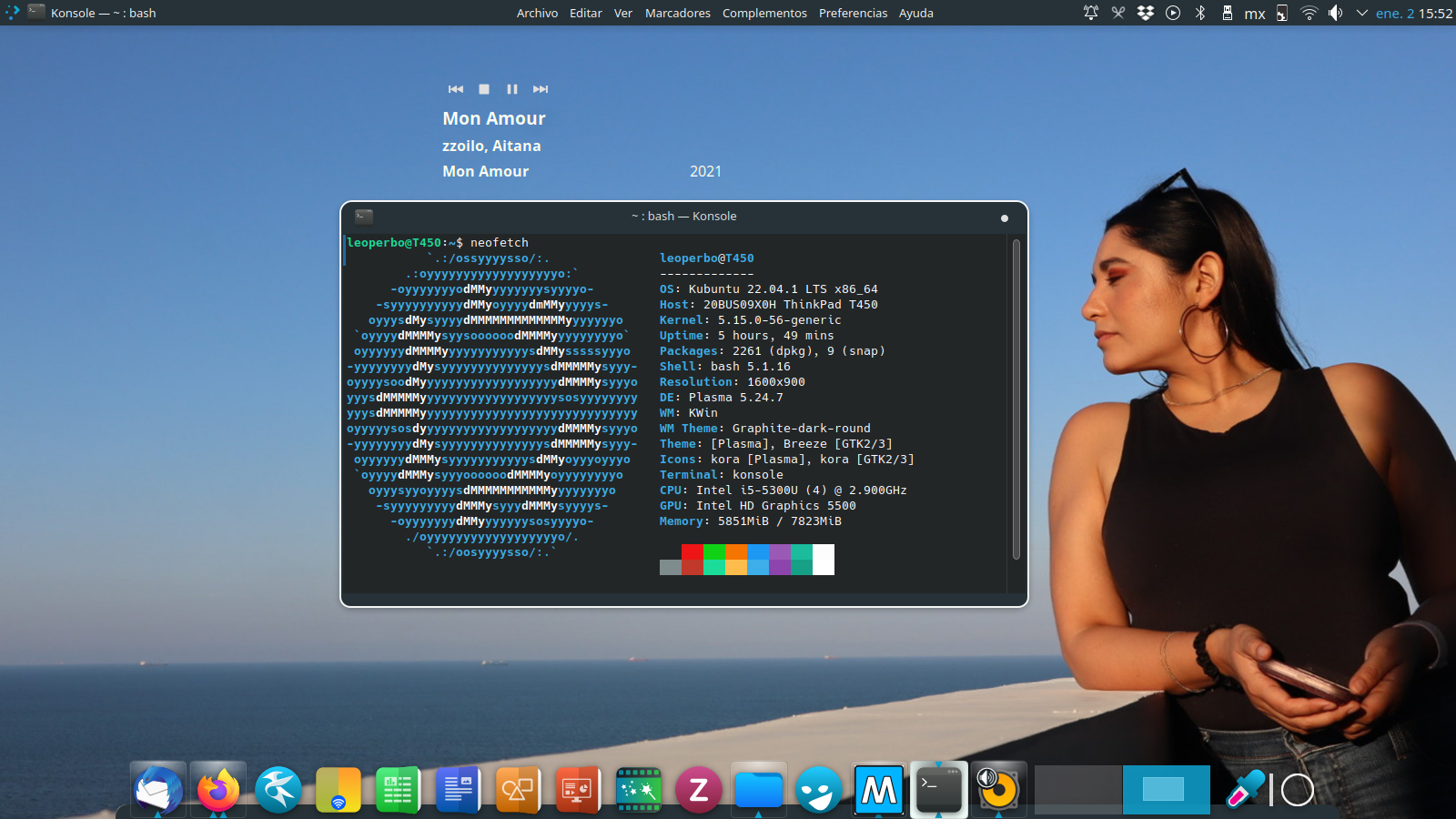Launch Firefox from the dock
The width and height of the screenshot is (1456, 819).
(218, 789)
